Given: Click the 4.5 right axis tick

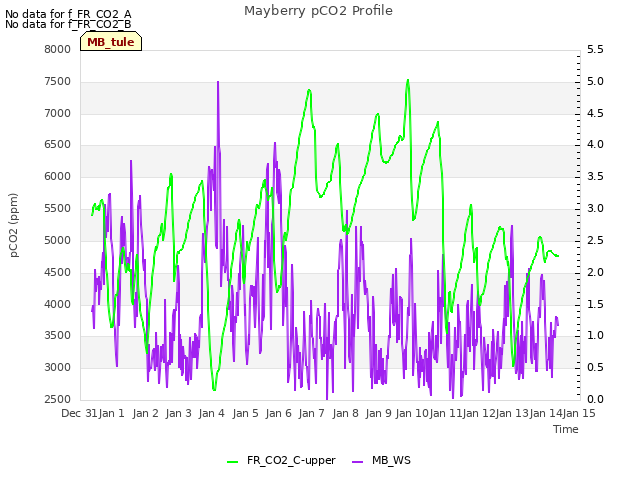Looking at the screenshot, I should 595,113.
